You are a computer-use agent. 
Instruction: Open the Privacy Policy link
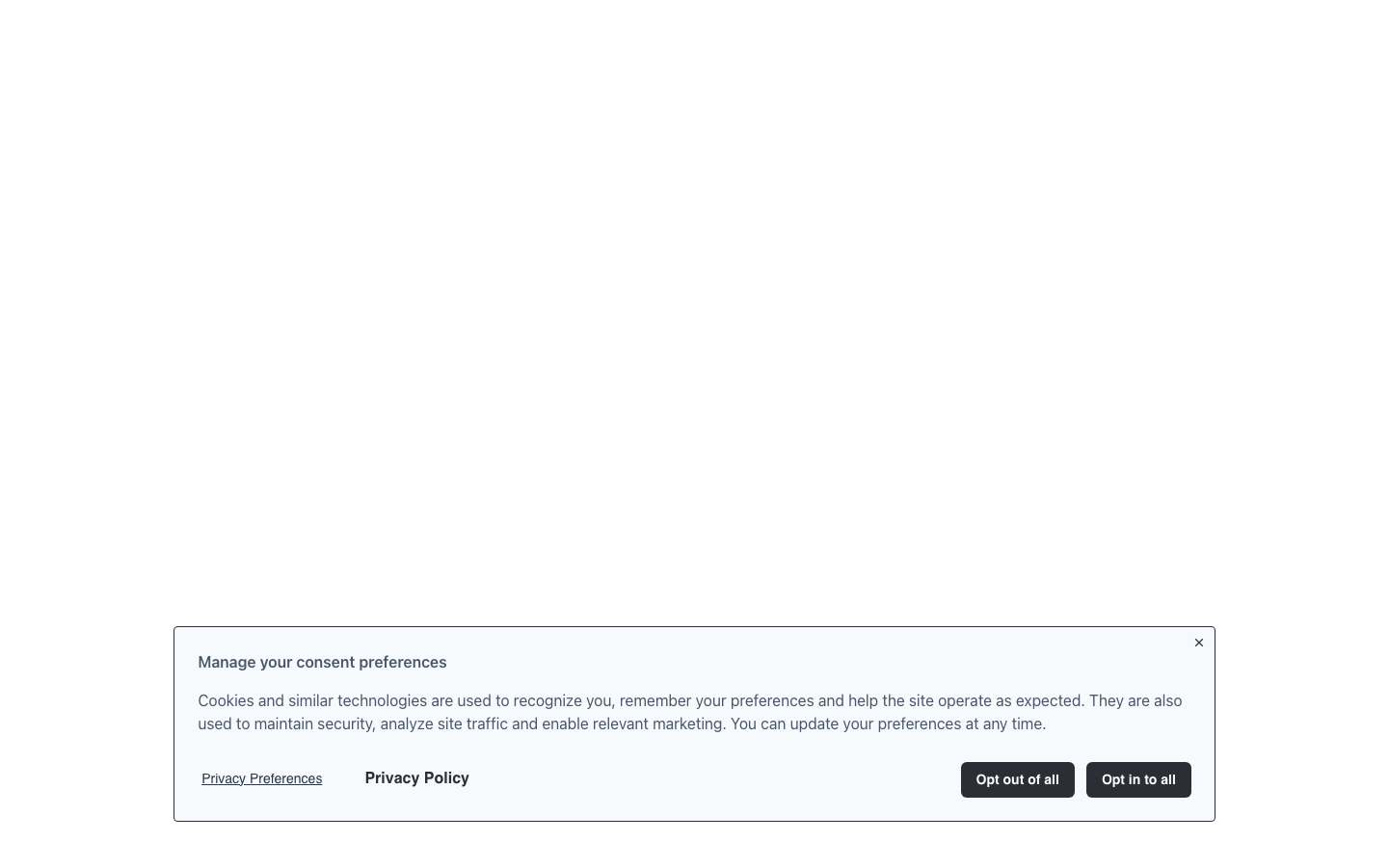coord(416,777)
